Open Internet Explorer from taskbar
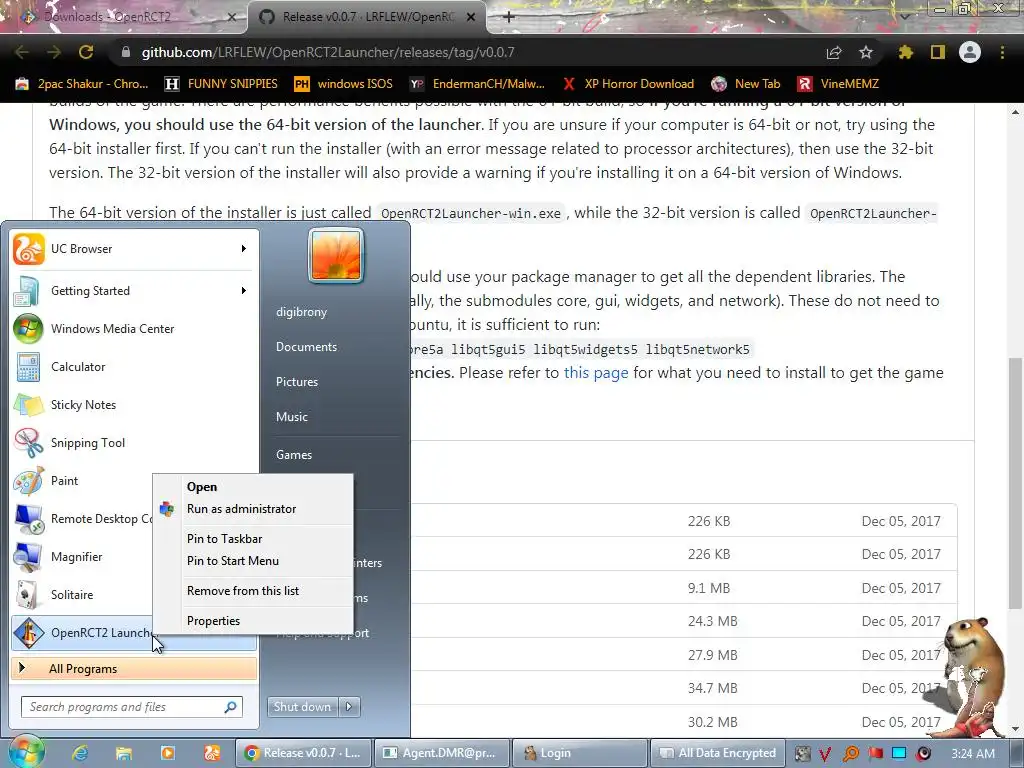The image size is (1024, 768). point(80,753)
